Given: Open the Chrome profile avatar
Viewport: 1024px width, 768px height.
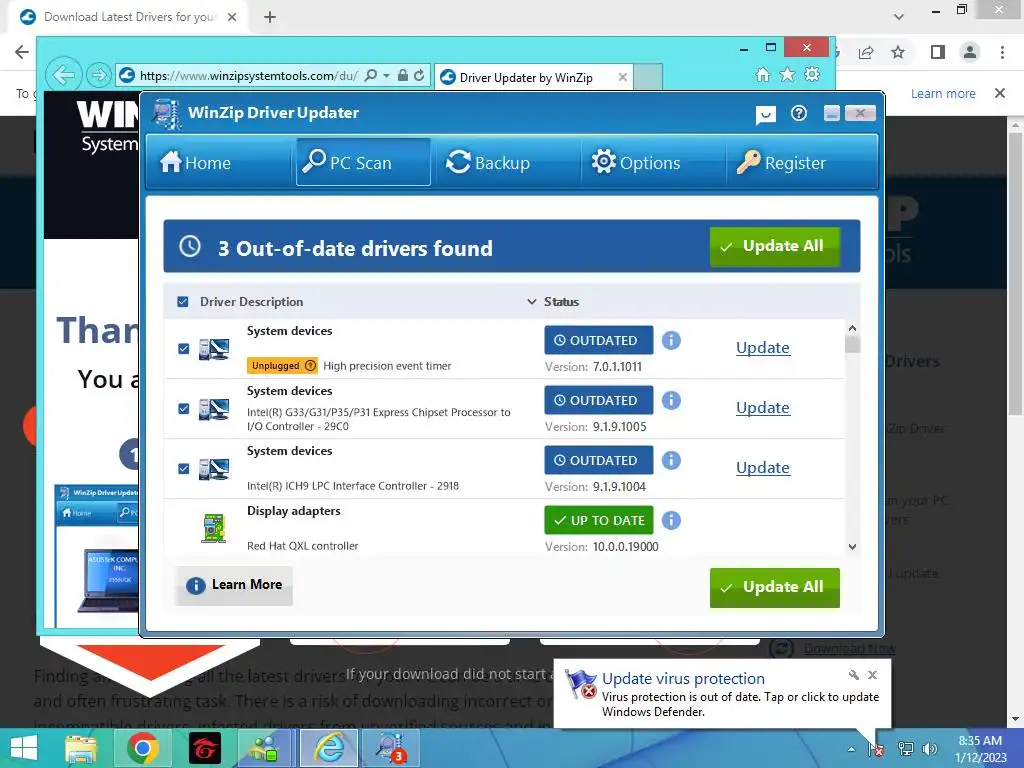Looking at the screenshot, I should tap(970, 52).
